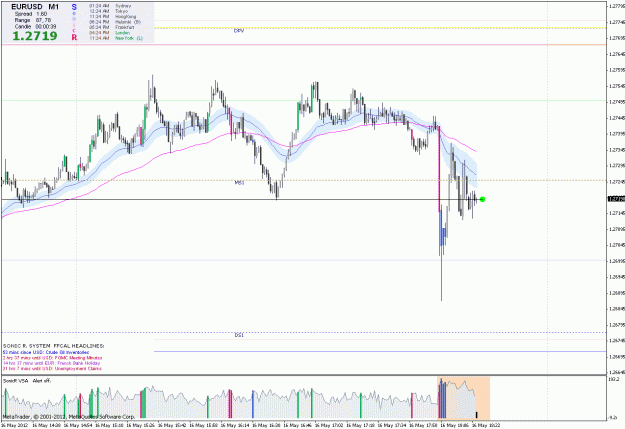Select the green New York session row
This screenshot has width=625, height=429.
(116, 38)
